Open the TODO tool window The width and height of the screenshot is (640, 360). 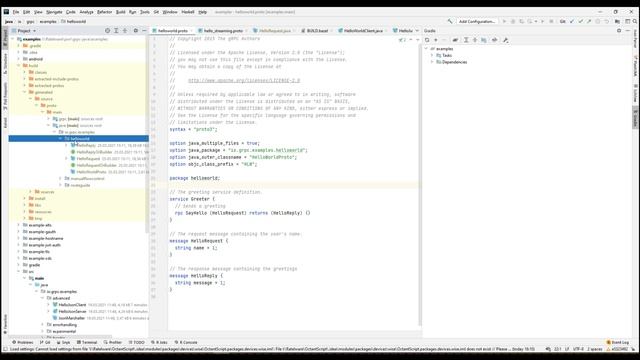point(137,342)
